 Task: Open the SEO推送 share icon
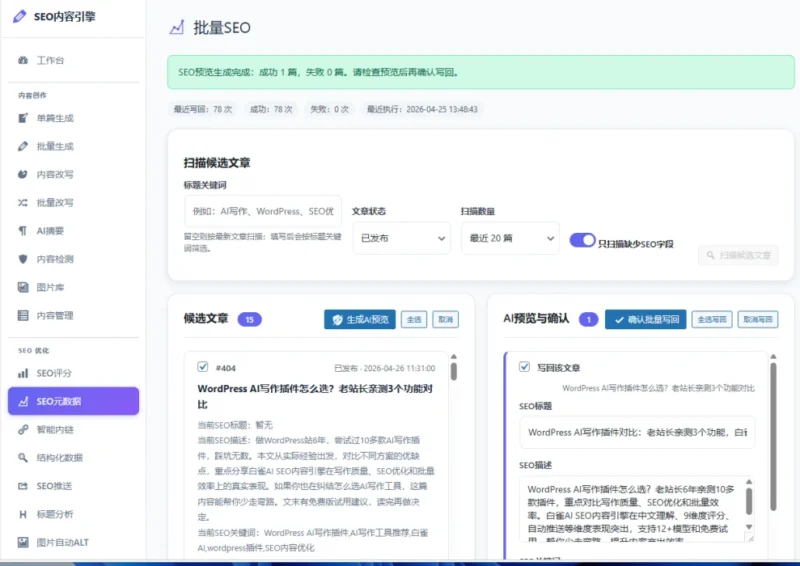click(23, 486)
